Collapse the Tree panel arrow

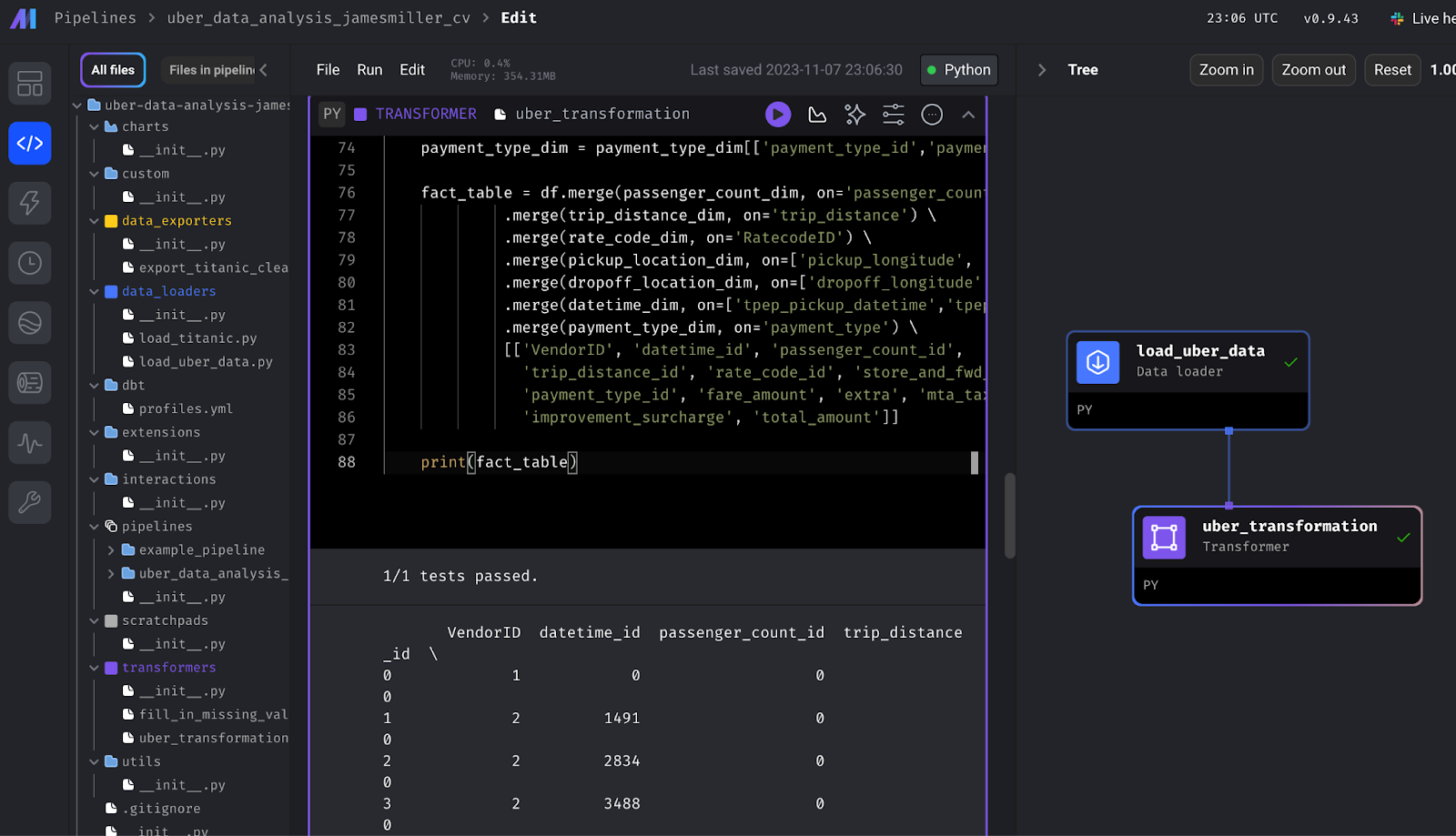(1042, 70)
